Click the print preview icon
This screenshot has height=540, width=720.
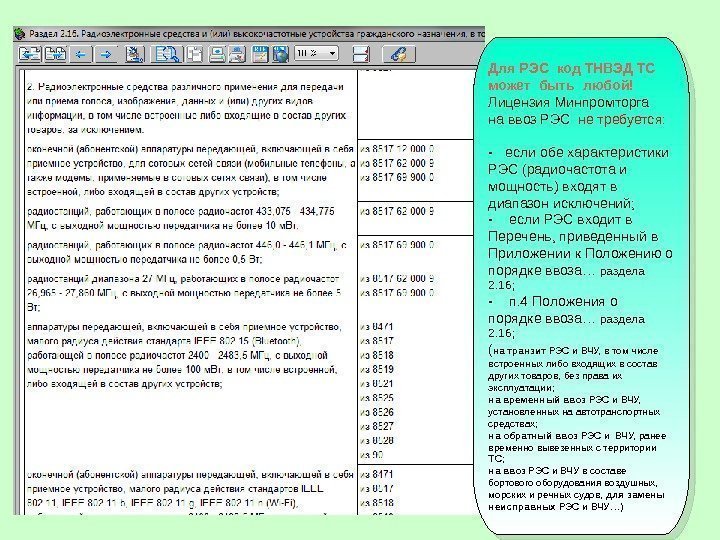[x=217, y=54]
